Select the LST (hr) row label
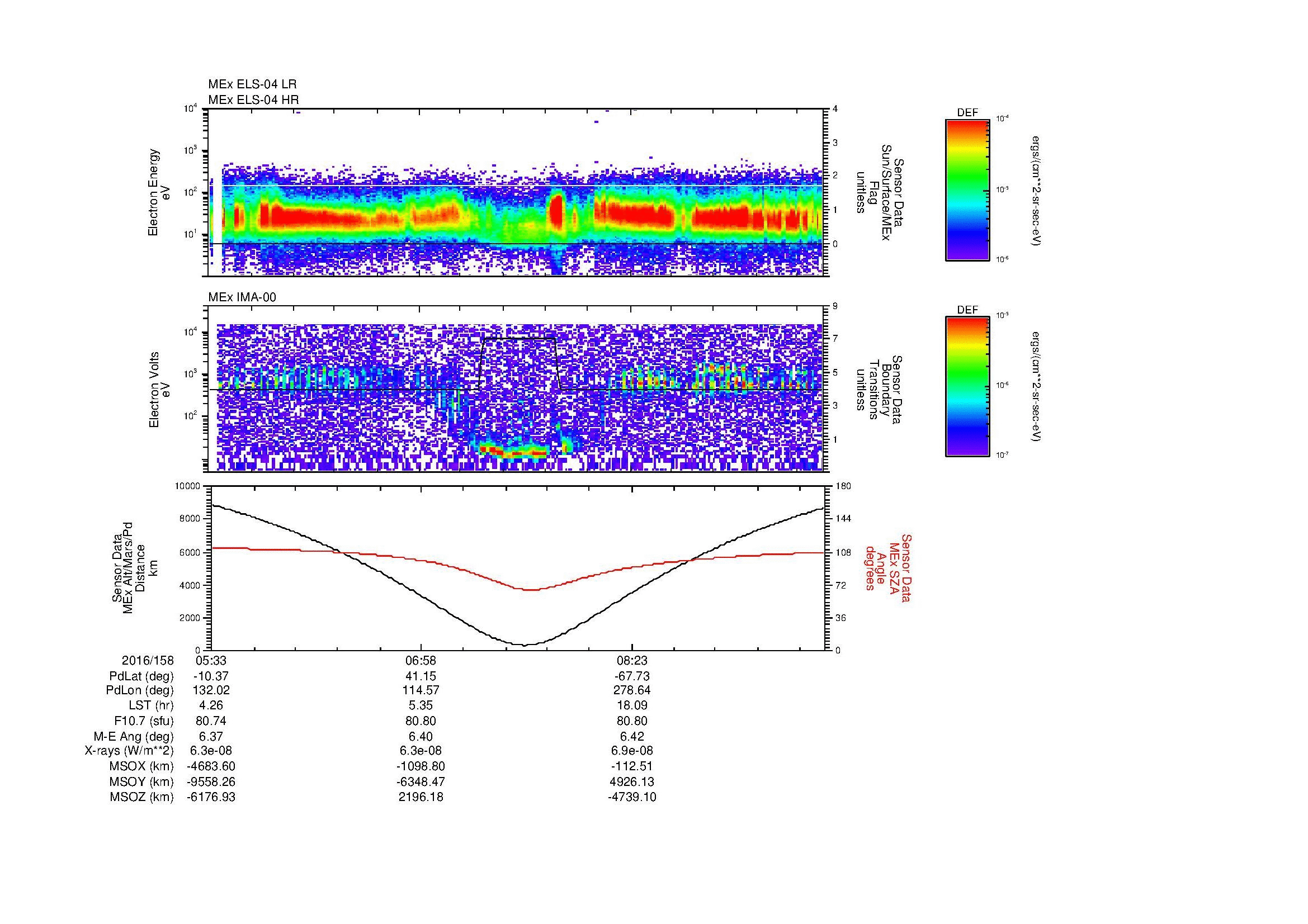Image resolution: width=1308 pixels, height=924 pixels. point(150,705)
